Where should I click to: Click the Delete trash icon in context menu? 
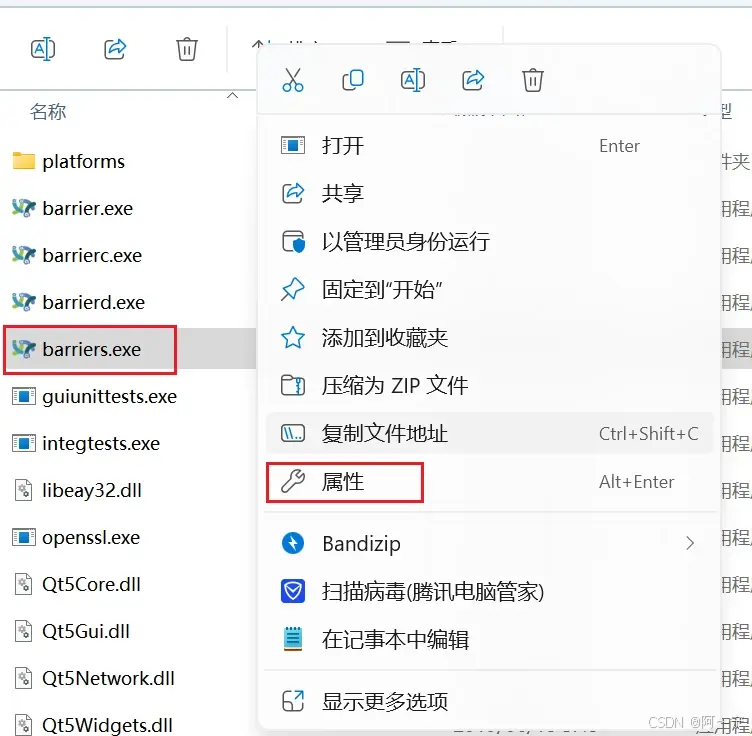tap(532, 80)
